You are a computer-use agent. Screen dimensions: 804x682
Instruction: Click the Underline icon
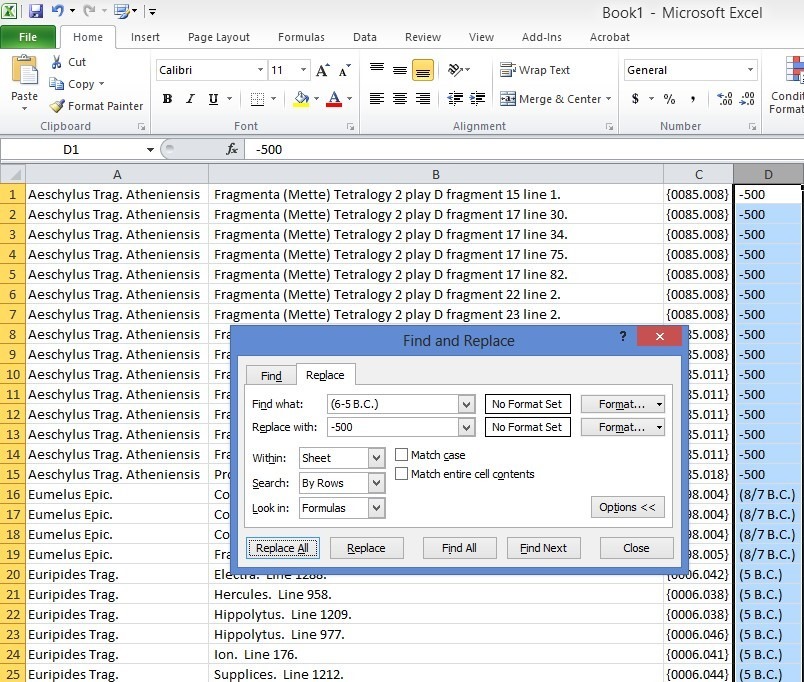point(214,99)
